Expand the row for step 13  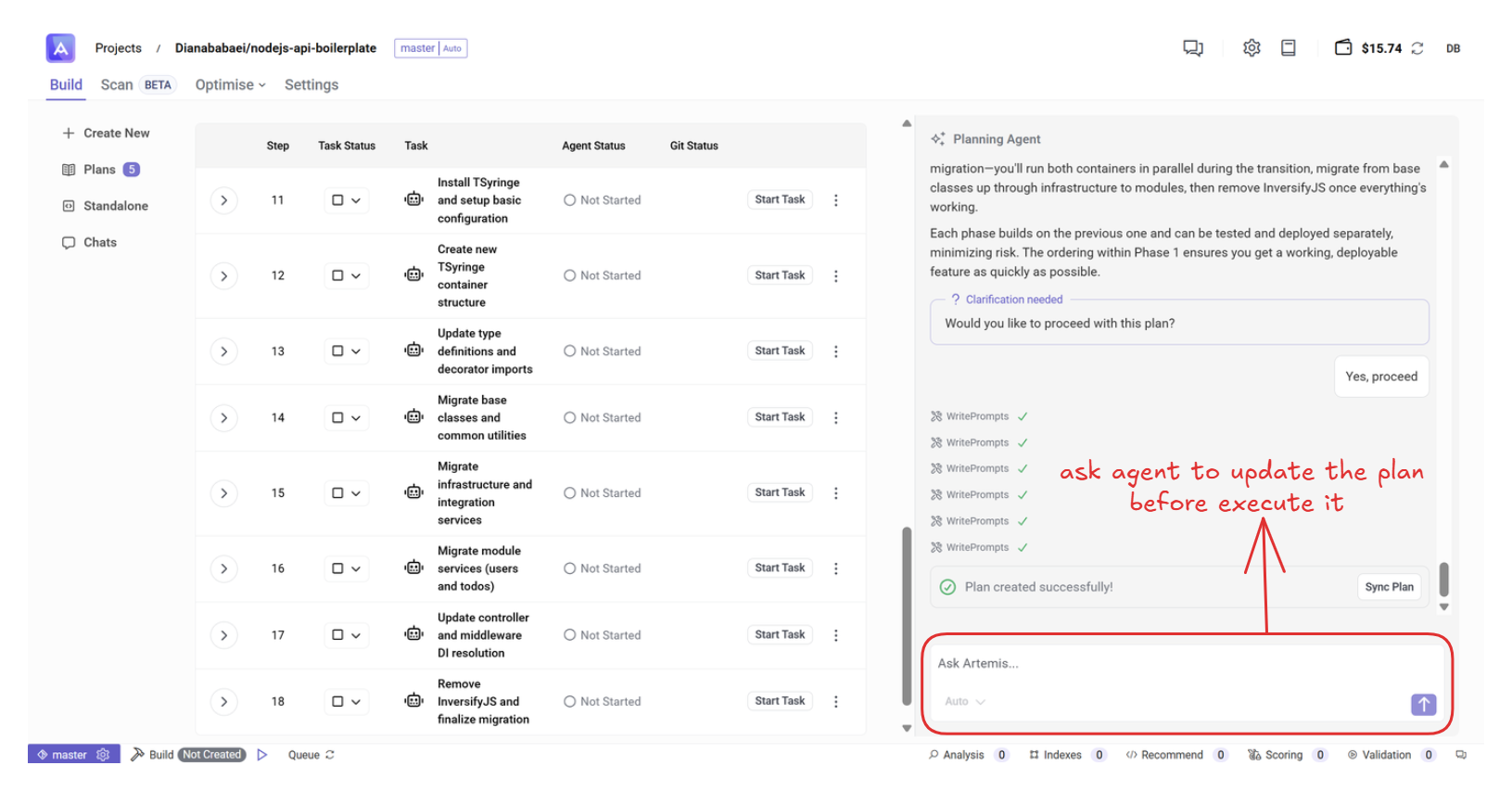point(223,351)
